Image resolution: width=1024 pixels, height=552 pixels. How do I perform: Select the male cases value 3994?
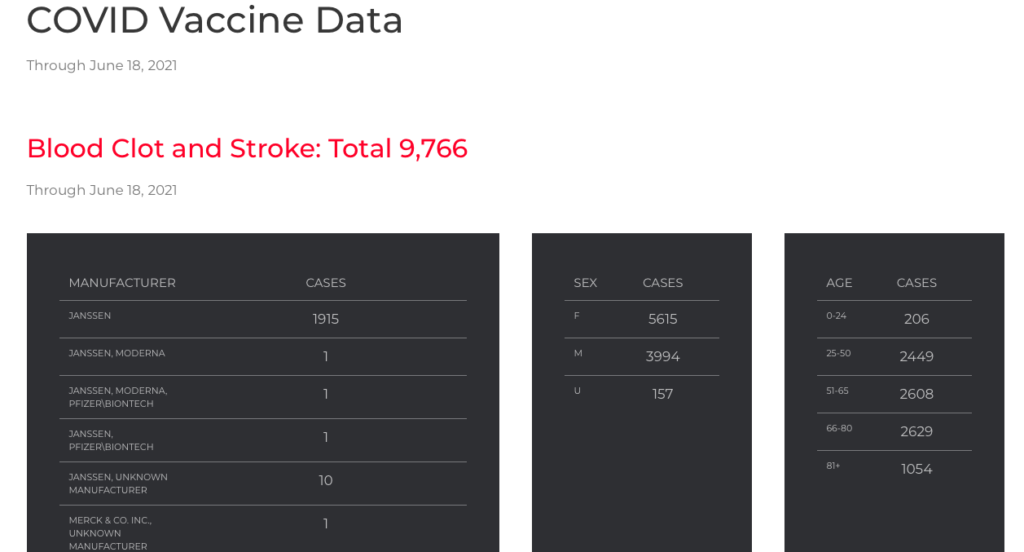662,357
